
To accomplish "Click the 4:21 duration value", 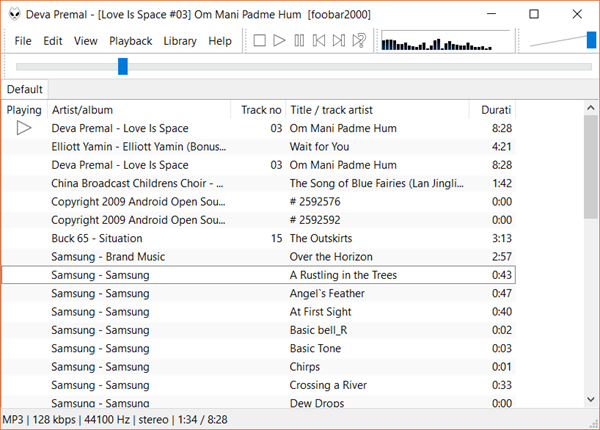I will point(502,147).
